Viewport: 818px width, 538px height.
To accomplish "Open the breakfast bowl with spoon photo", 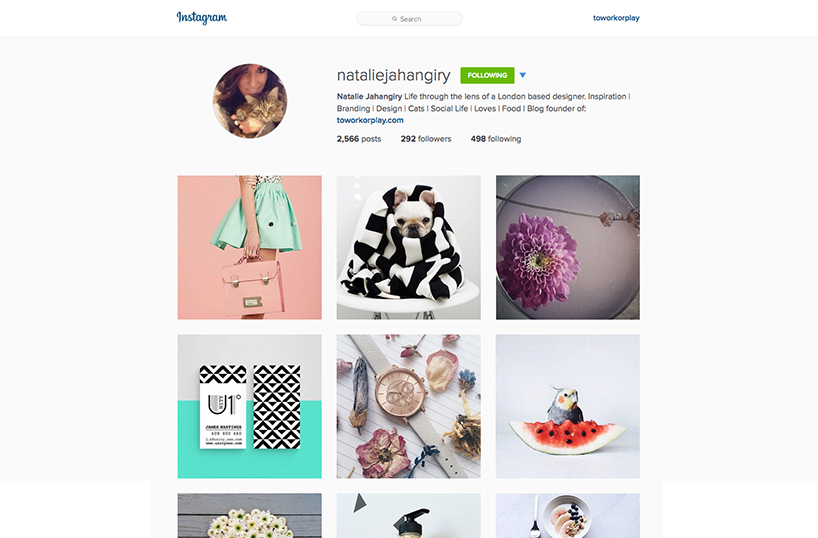I will (568, 516).
